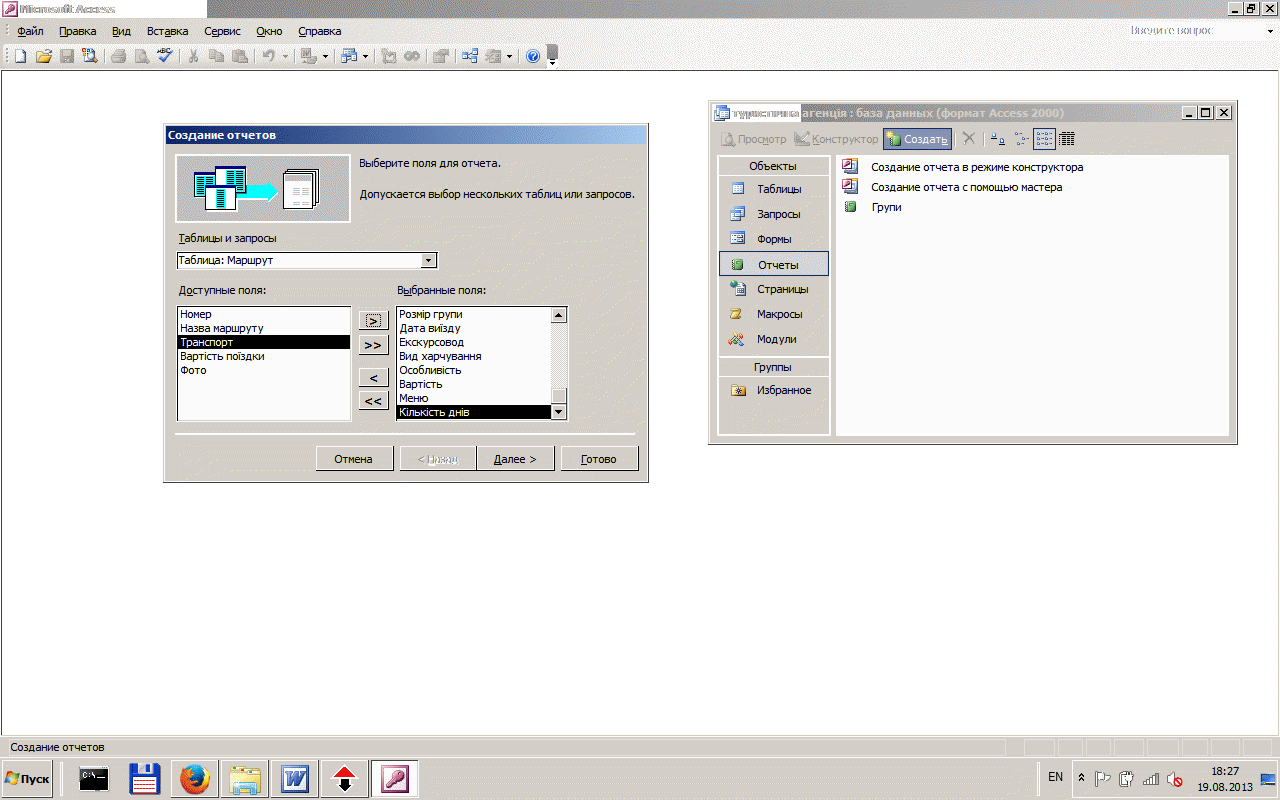Launch Firefox from the taskbar
The height and width of the screenshot is (800, 1280).
[x=195, y=778]
